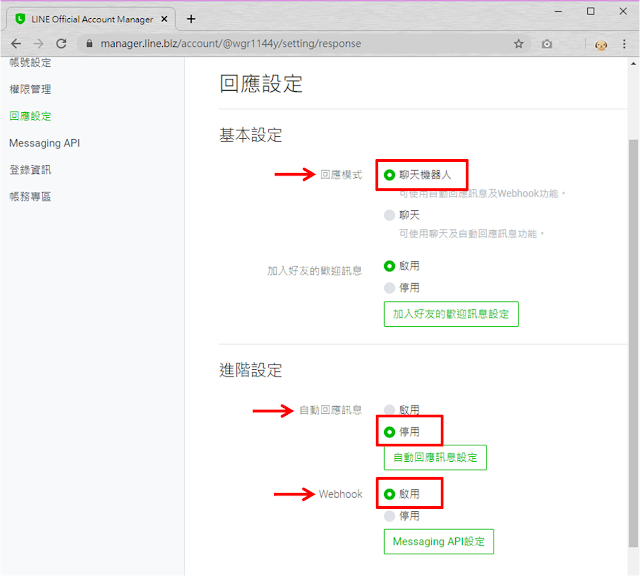Open 登錄資訊 in the sidebar
Image resolution: width=640 pixels, height=576 pixels.
click(x=30, y=170)
